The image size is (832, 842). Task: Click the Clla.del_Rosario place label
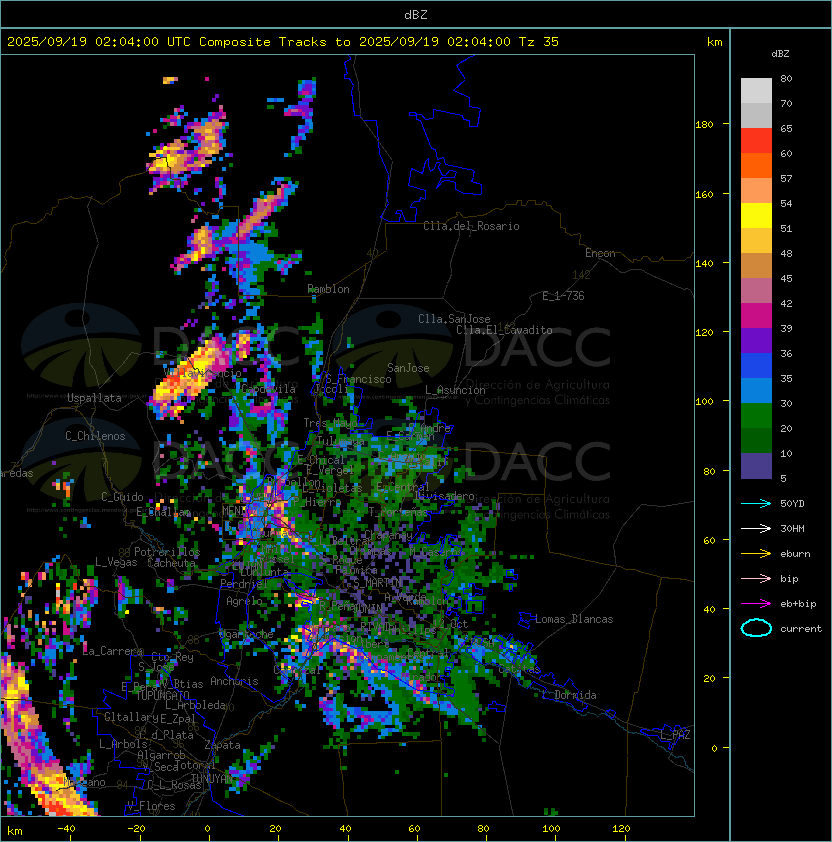[x=471, y=226]
